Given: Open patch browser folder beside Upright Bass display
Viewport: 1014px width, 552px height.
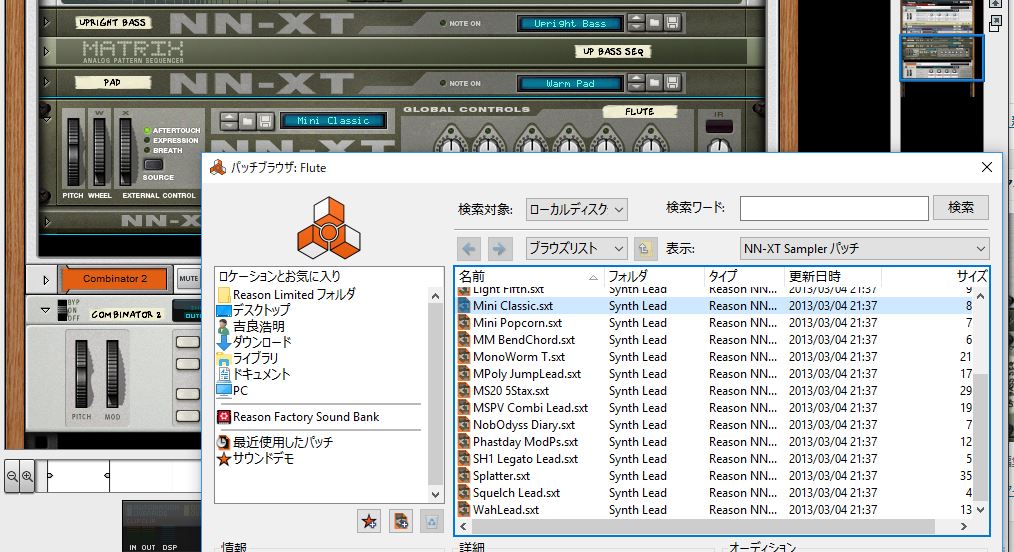Looking at the screenshot, I should 654,23.
